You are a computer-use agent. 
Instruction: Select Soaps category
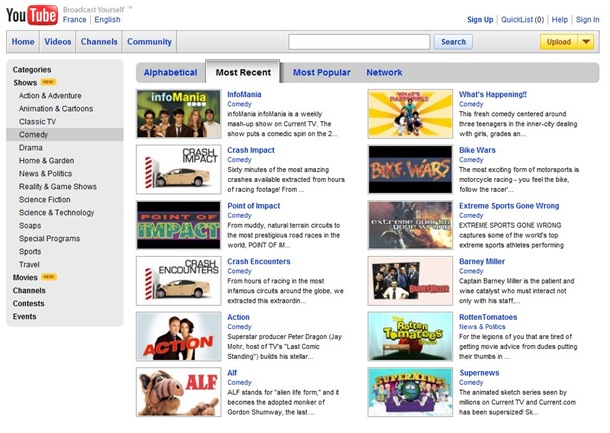[x=30, y=226]
